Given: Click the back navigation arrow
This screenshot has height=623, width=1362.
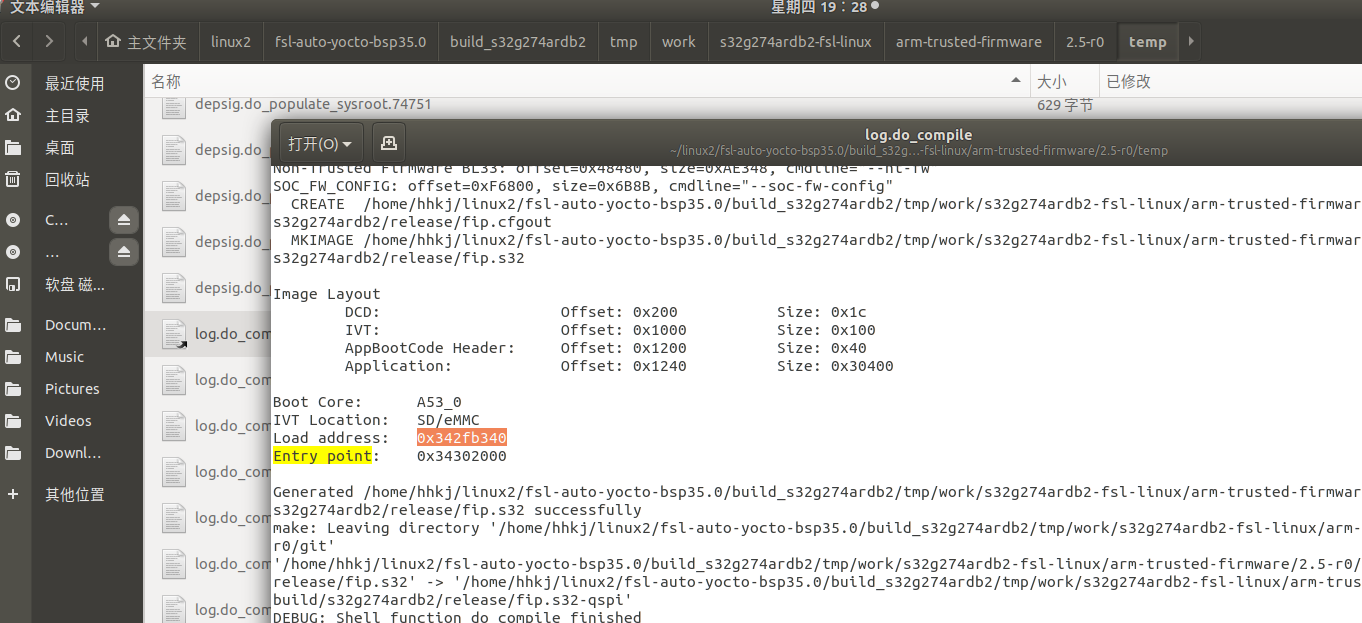Looking at the screenshot, I should [17, 41].
